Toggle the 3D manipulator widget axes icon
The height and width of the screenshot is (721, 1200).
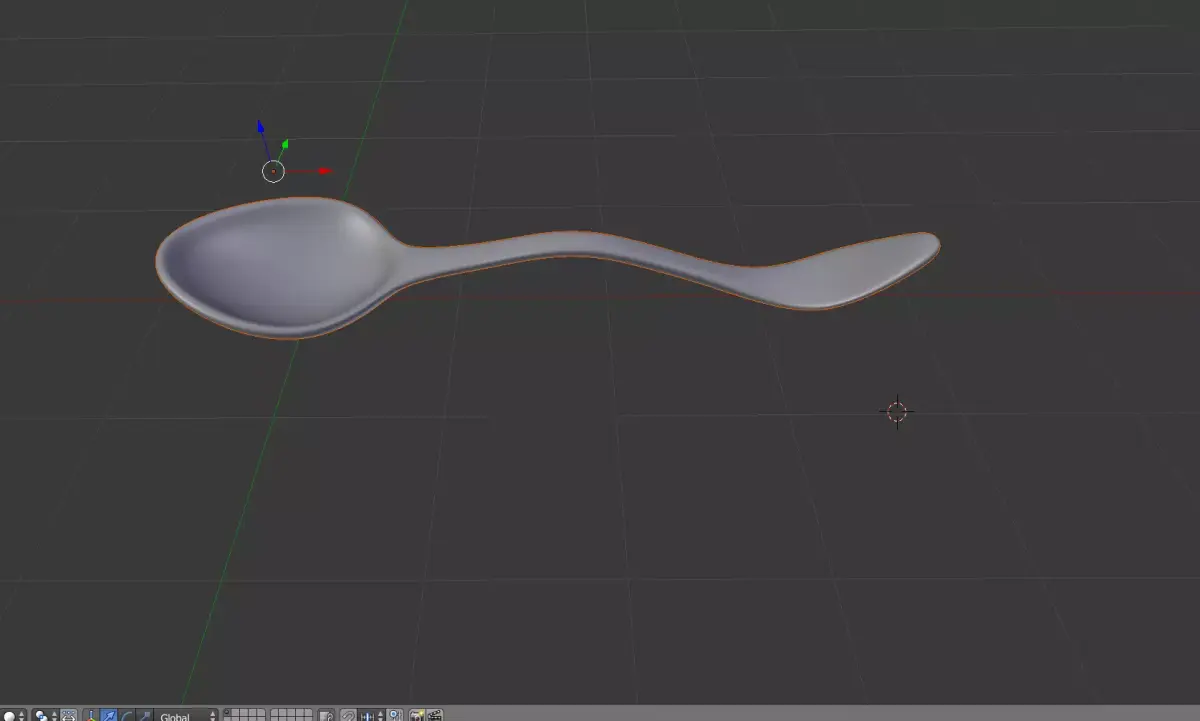(92, 714)
